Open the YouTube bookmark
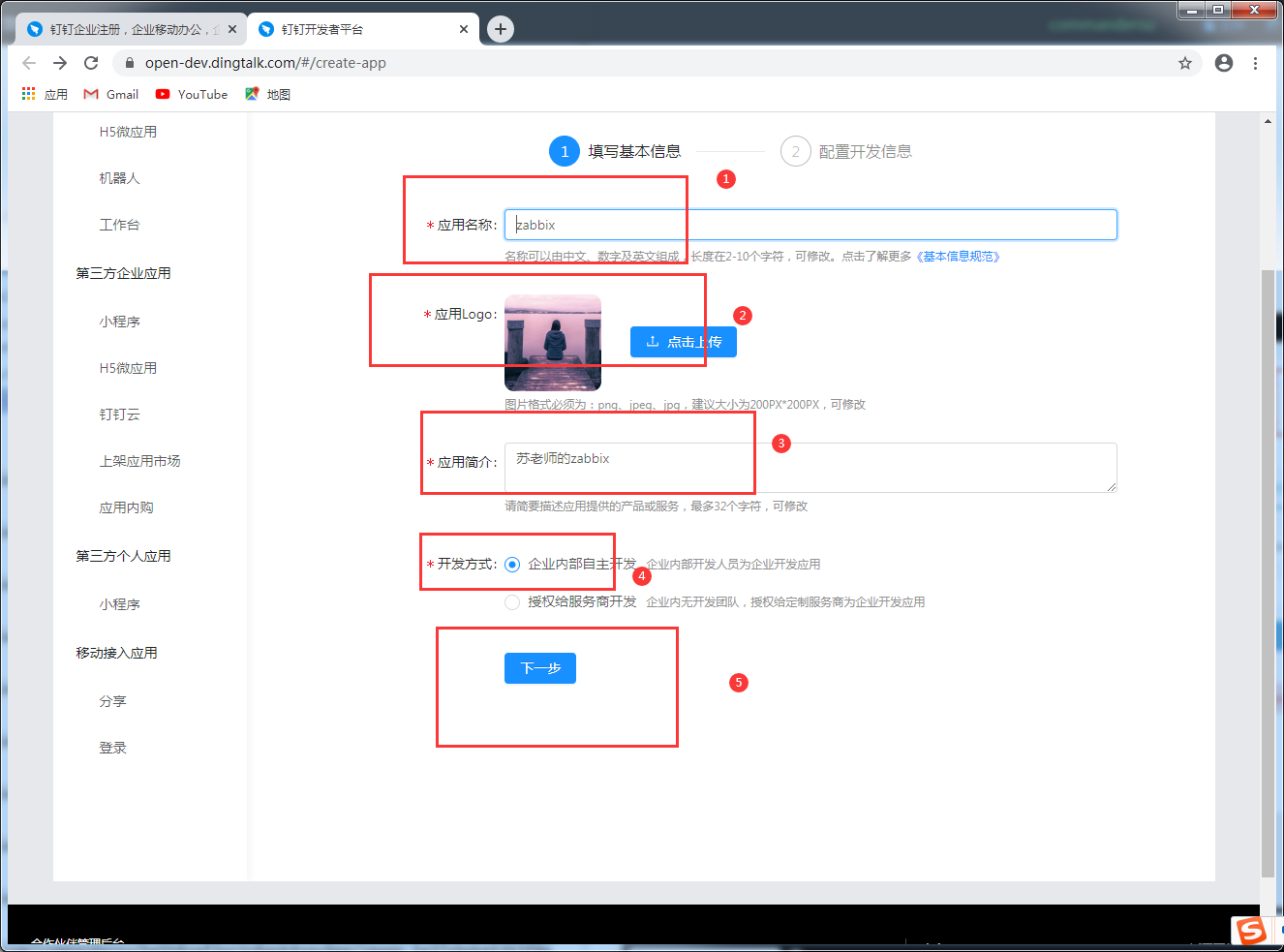Screen dimensions: 1284x952 [x=192, y=94]
